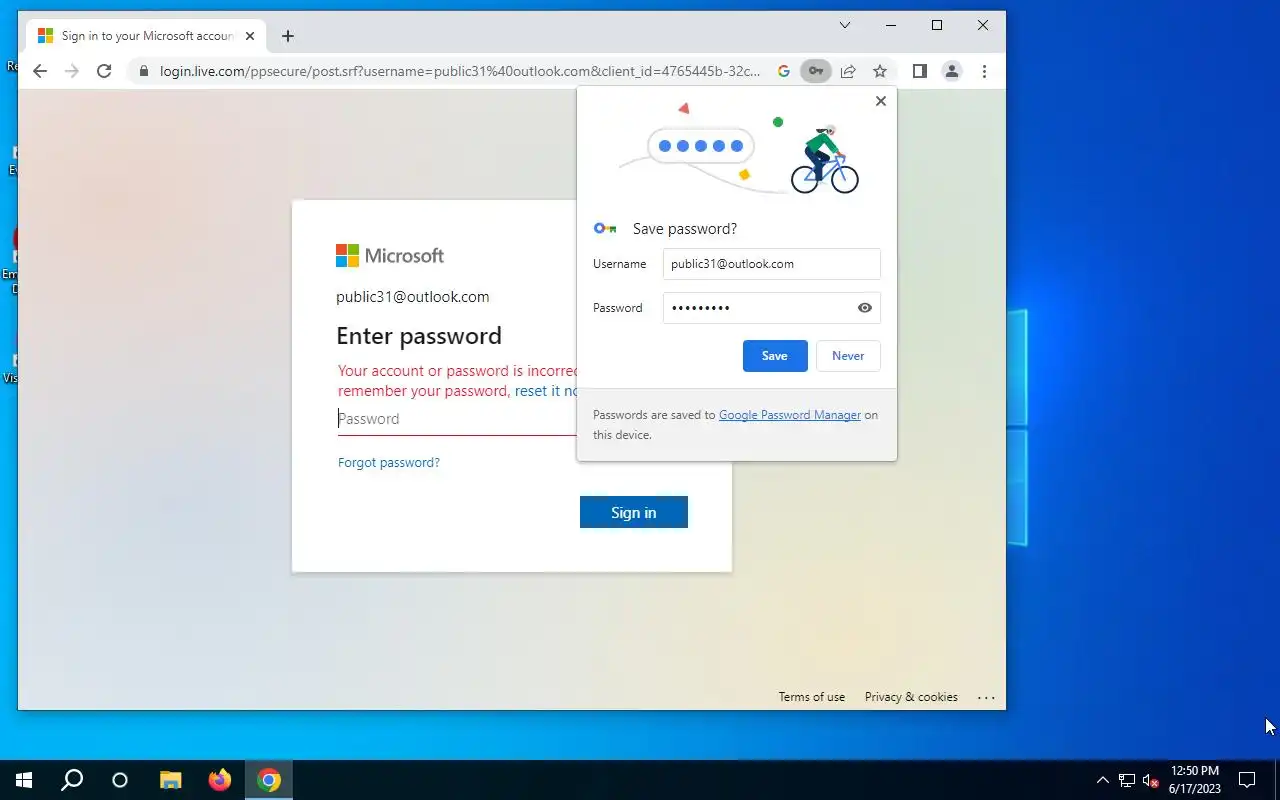Screen dimensions: 1280x800
Task: Open the Chrome profile avatar
Action: (x=952, y=71)
